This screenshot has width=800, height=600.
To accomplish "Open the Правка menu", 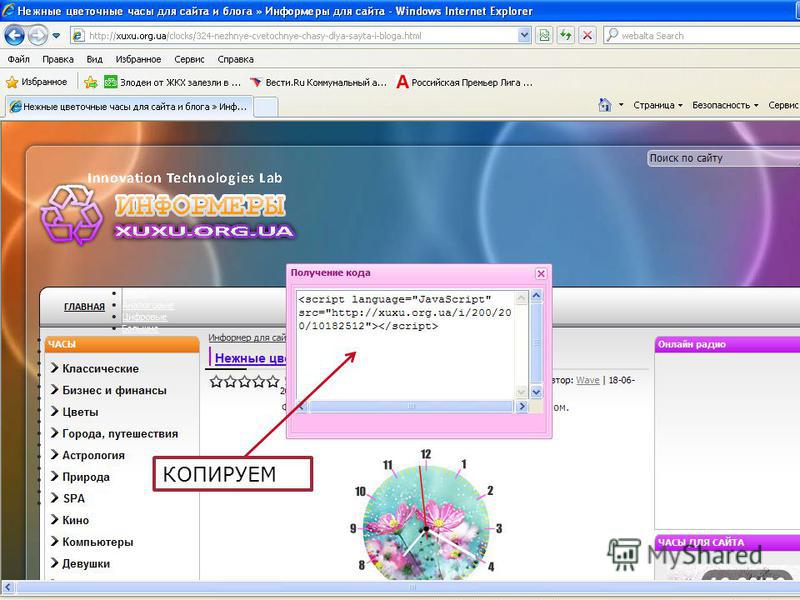I will pos(58,59).
